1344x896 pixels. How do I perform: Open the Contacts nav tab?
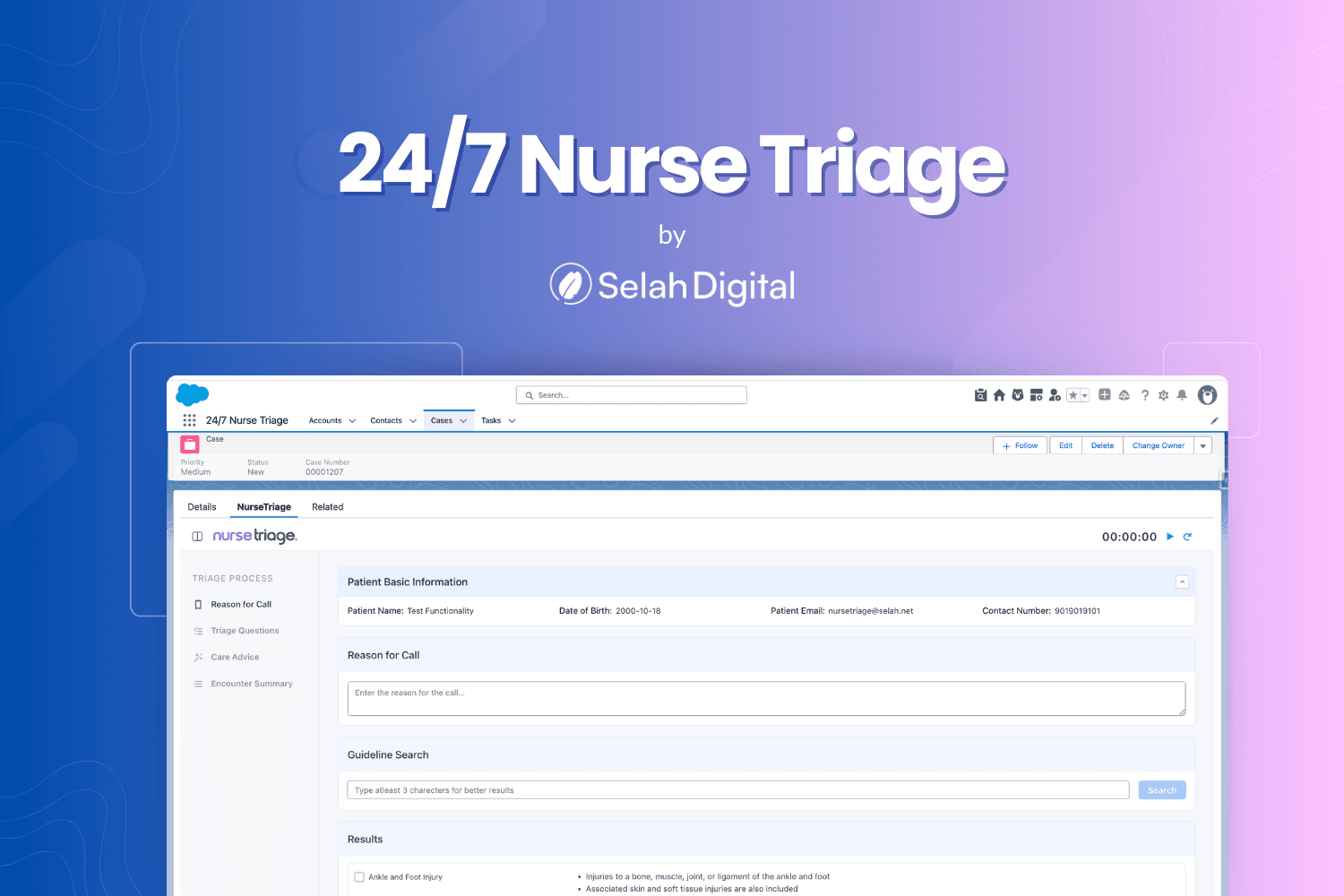click(x=386, y=420)
